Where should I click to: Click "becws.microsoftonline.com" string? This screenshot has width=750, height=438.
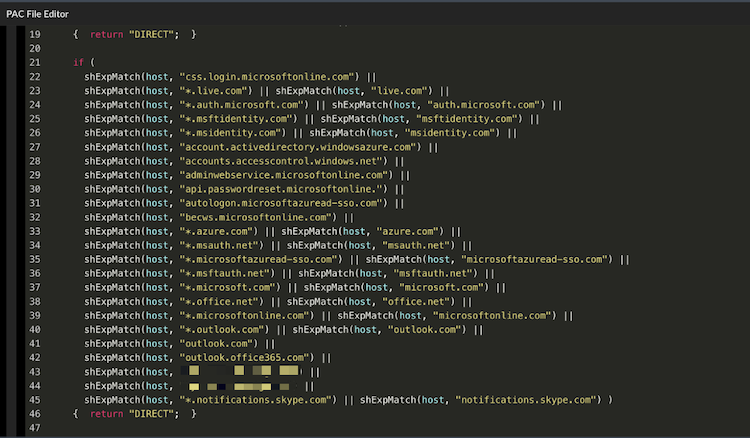pos(258,217)
